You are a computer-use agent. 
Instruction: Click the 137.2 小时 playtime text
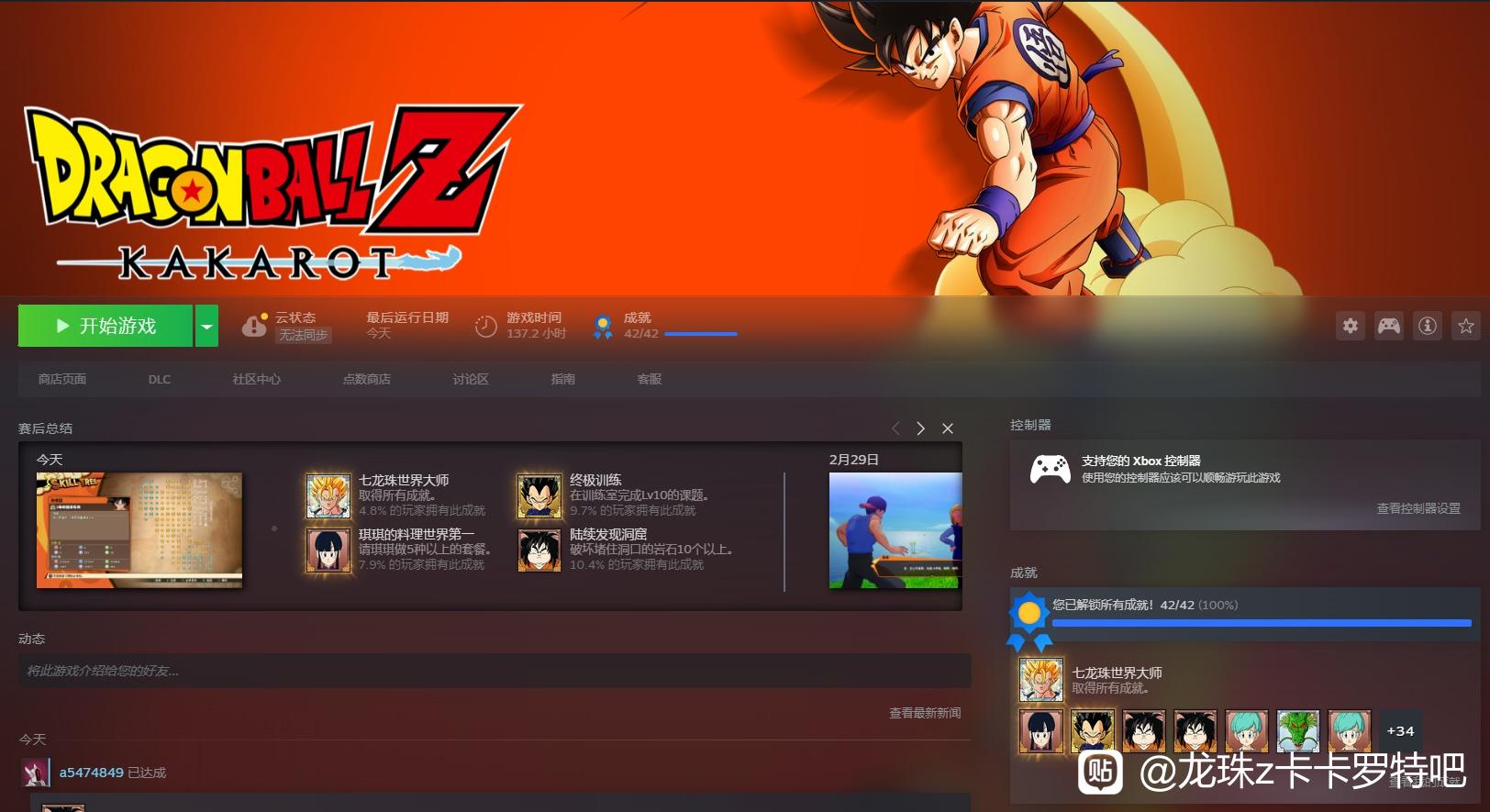pyautogui.click(x=537, y=334)
